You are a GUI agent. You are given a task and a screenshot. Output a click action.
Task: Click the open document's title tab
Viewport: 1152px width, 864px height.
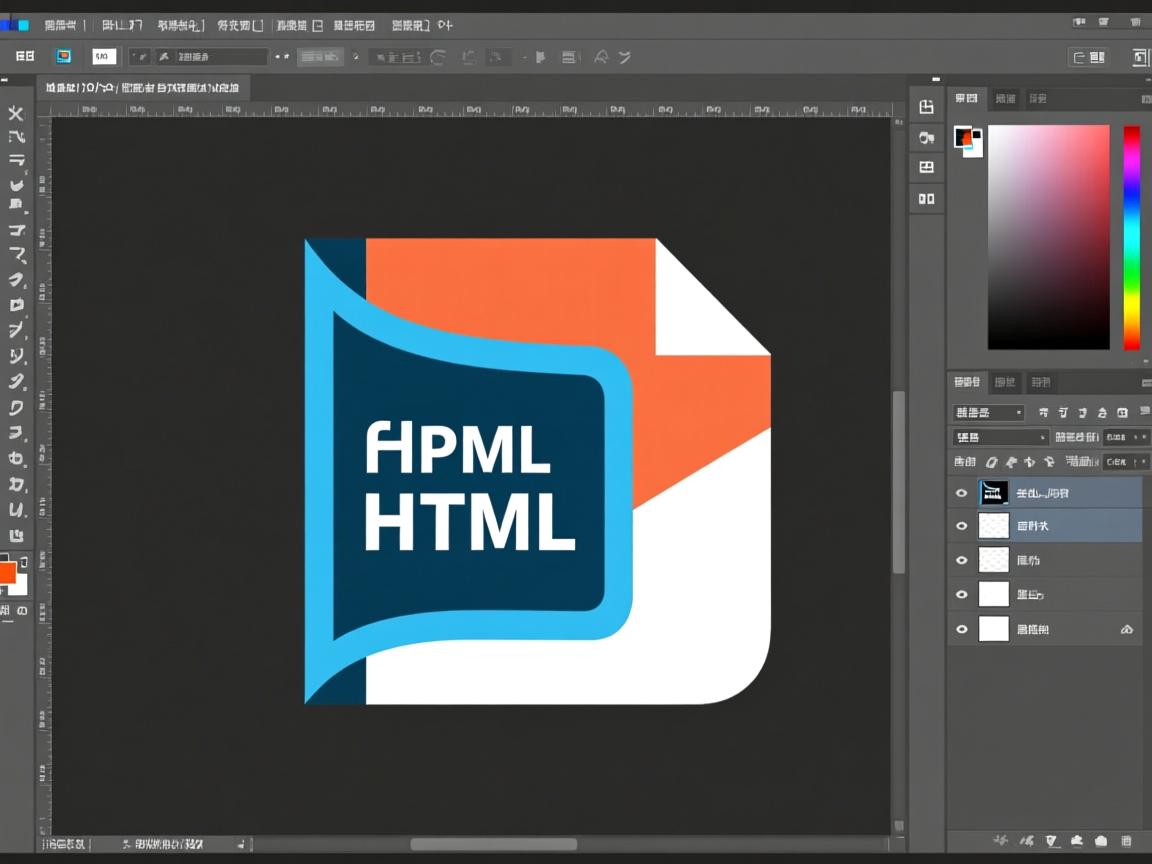coord(142,88)
